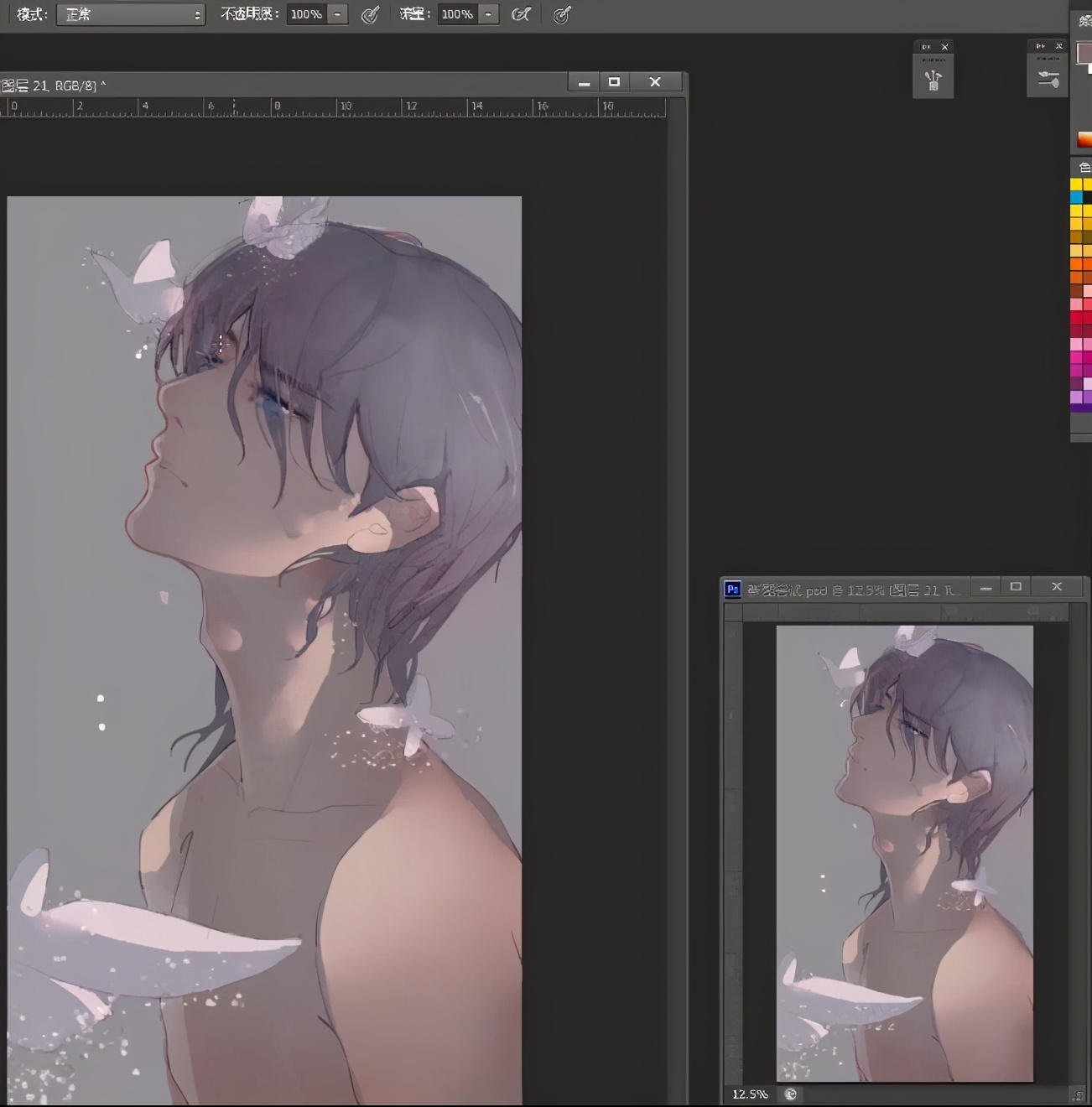This screenshot has height=1107, width=1092.
Task: Pick the blue swatch in Swatches panel
Action: click(1076, 198)
